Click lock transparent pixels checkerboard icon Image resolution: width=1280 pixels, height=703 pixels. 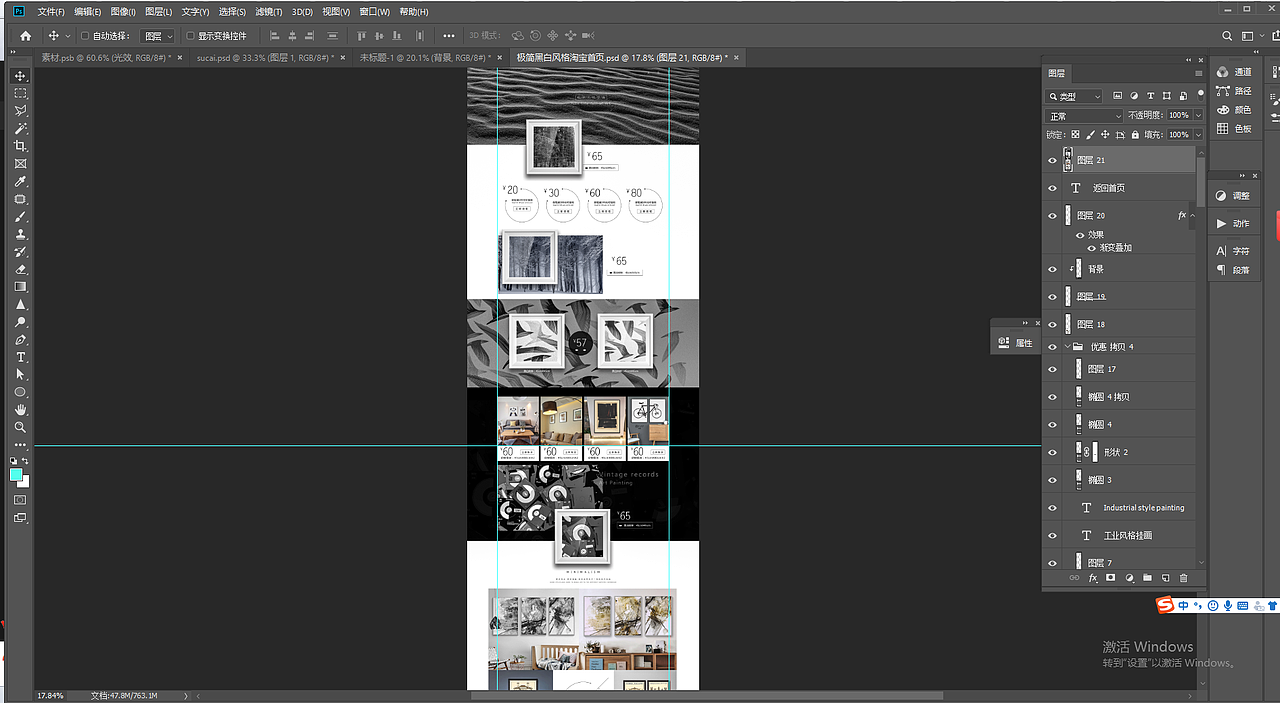[x=1075, y=134]
